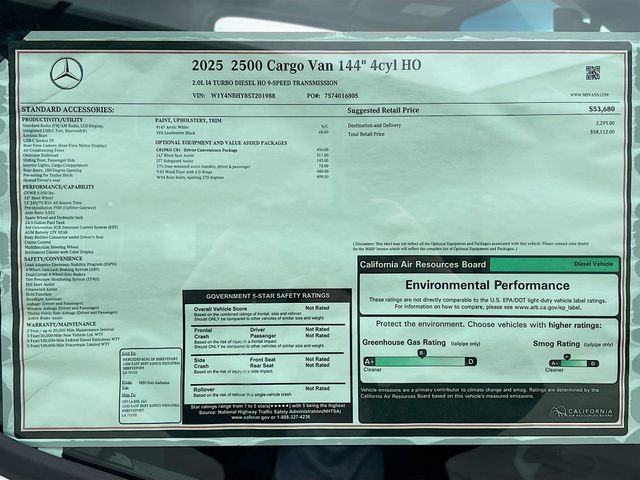The image size is (640, 480).
Task: Click the 'Suggested Retail Price' label
Action: tap(383, 110)
